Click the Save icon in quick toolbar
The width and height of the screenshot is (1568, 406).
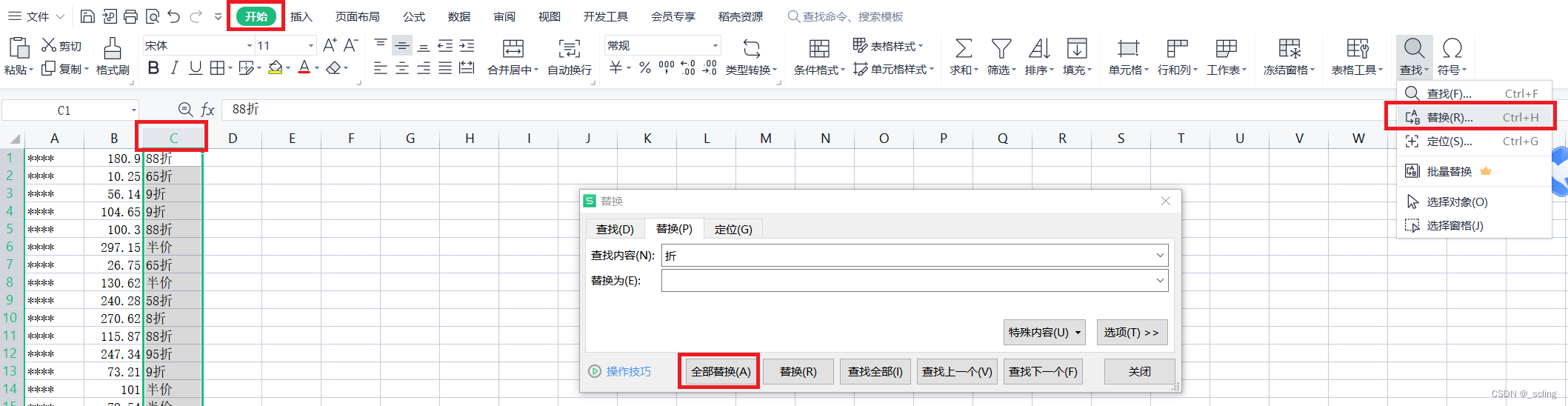[87, 16]
